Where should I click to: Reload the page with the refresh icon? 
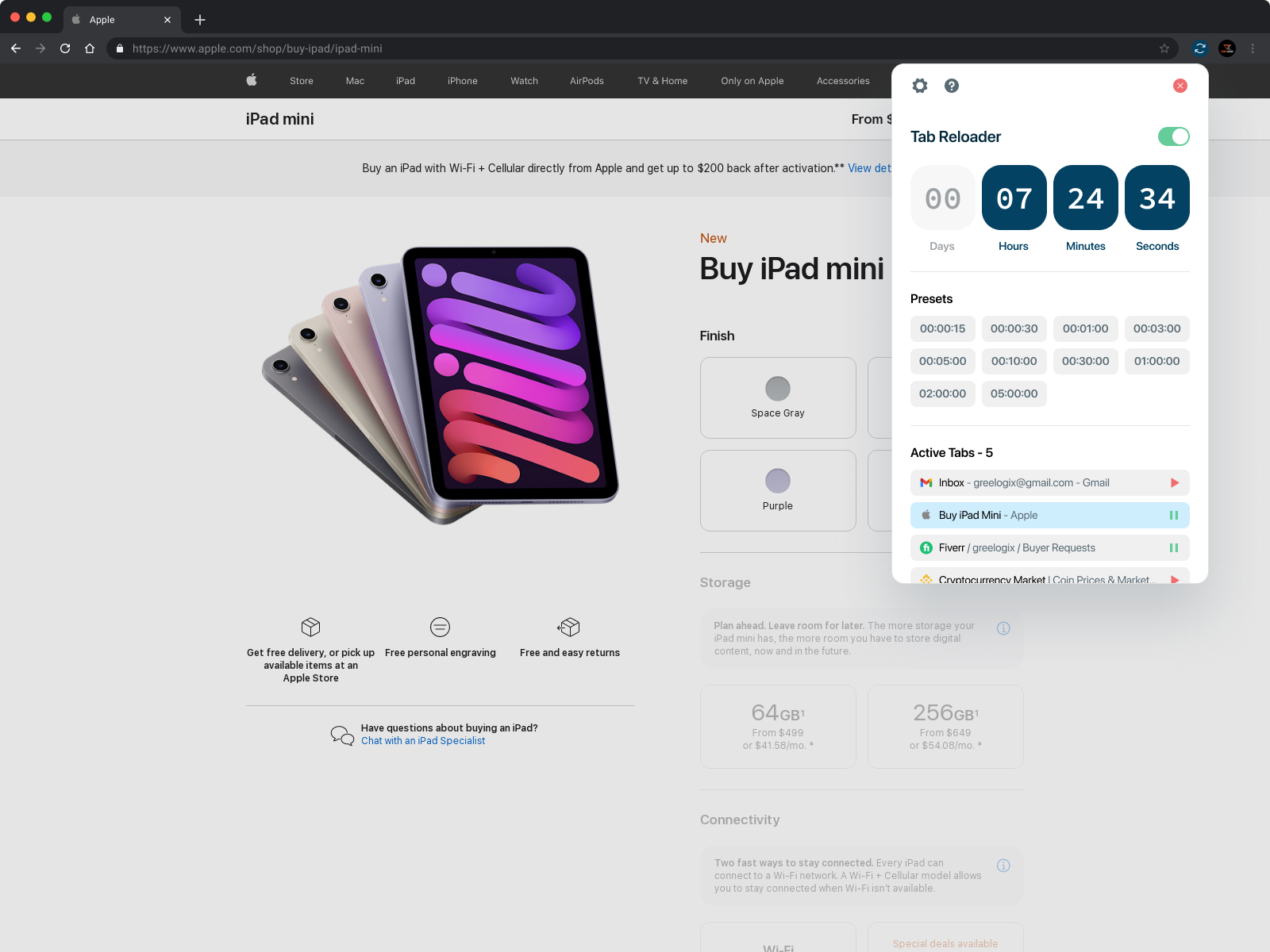coord(65,48)
